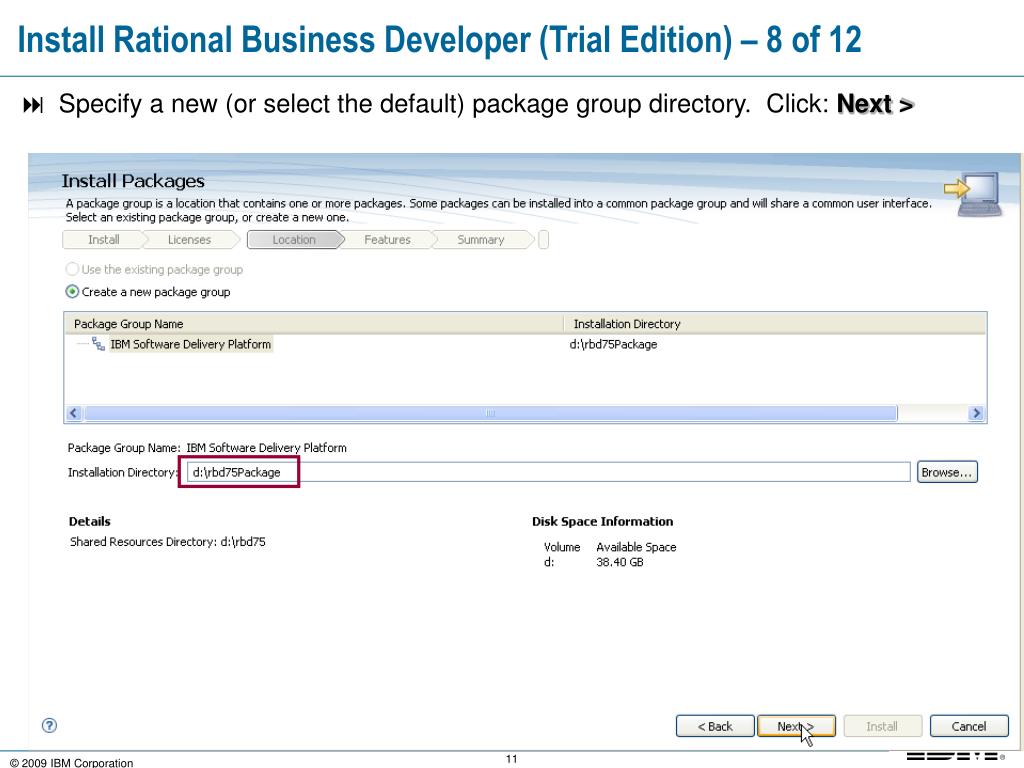Click the Package Group Name column header
Viewport: 1024px width, 768px height.
click(x=315, y=324)
